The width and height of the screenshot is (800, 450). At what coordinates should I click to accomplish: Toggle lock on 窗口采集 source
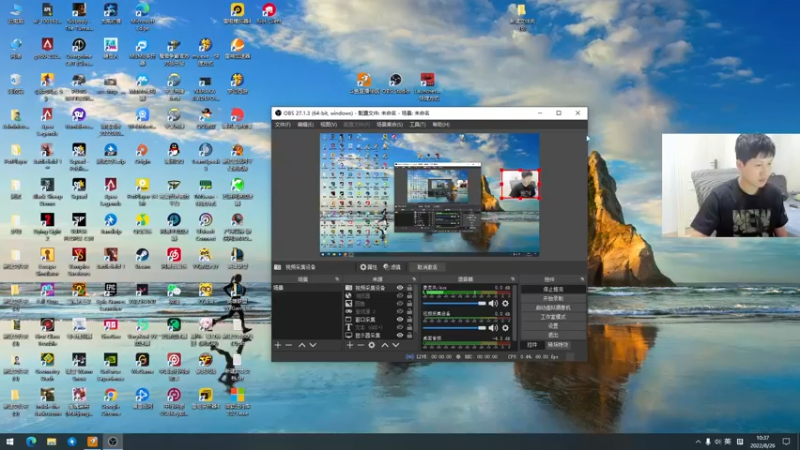pyautogui.click(x=409, y=319)
